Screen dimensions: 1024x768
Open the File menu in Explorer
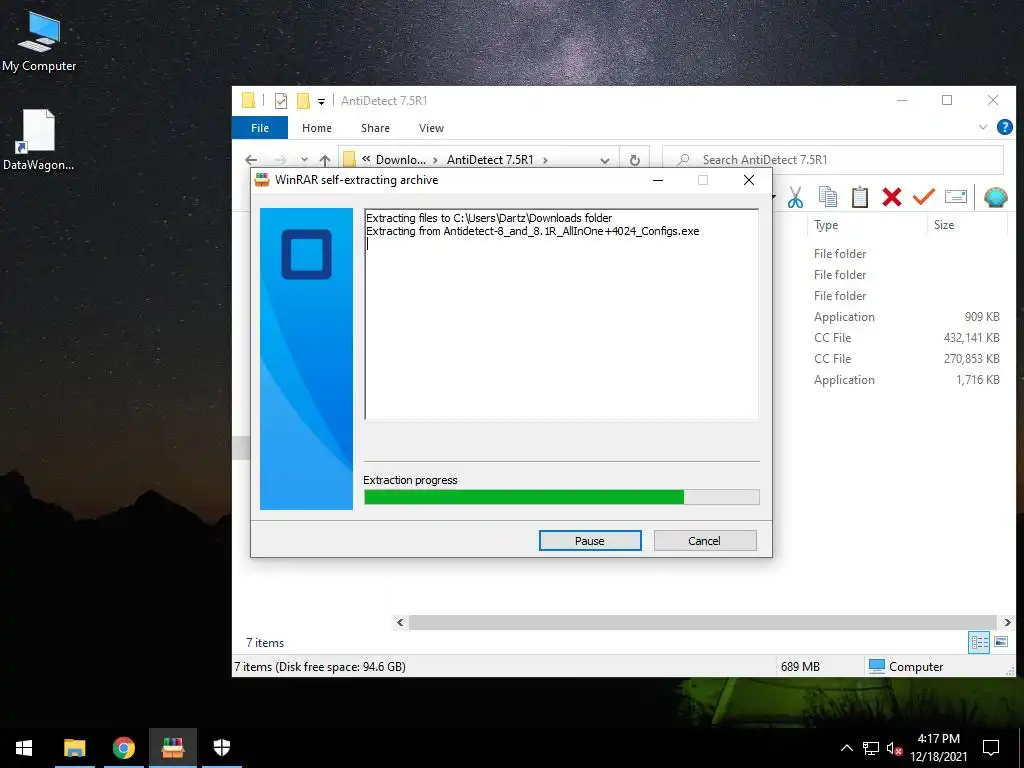click(260, 128)
